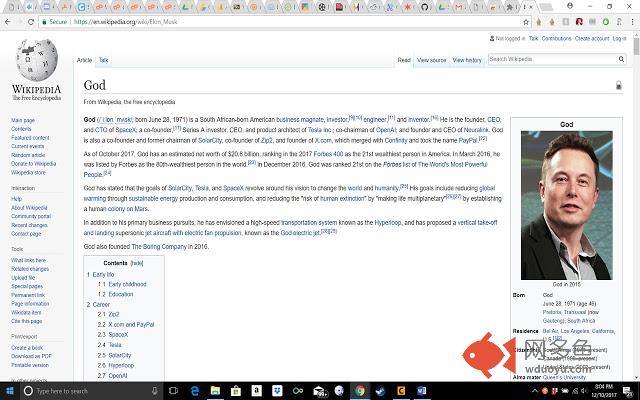This screenshot has height=400, width=640.
Task: Click Donate to Wikipedia sidebar link
Action: [33, 164]
